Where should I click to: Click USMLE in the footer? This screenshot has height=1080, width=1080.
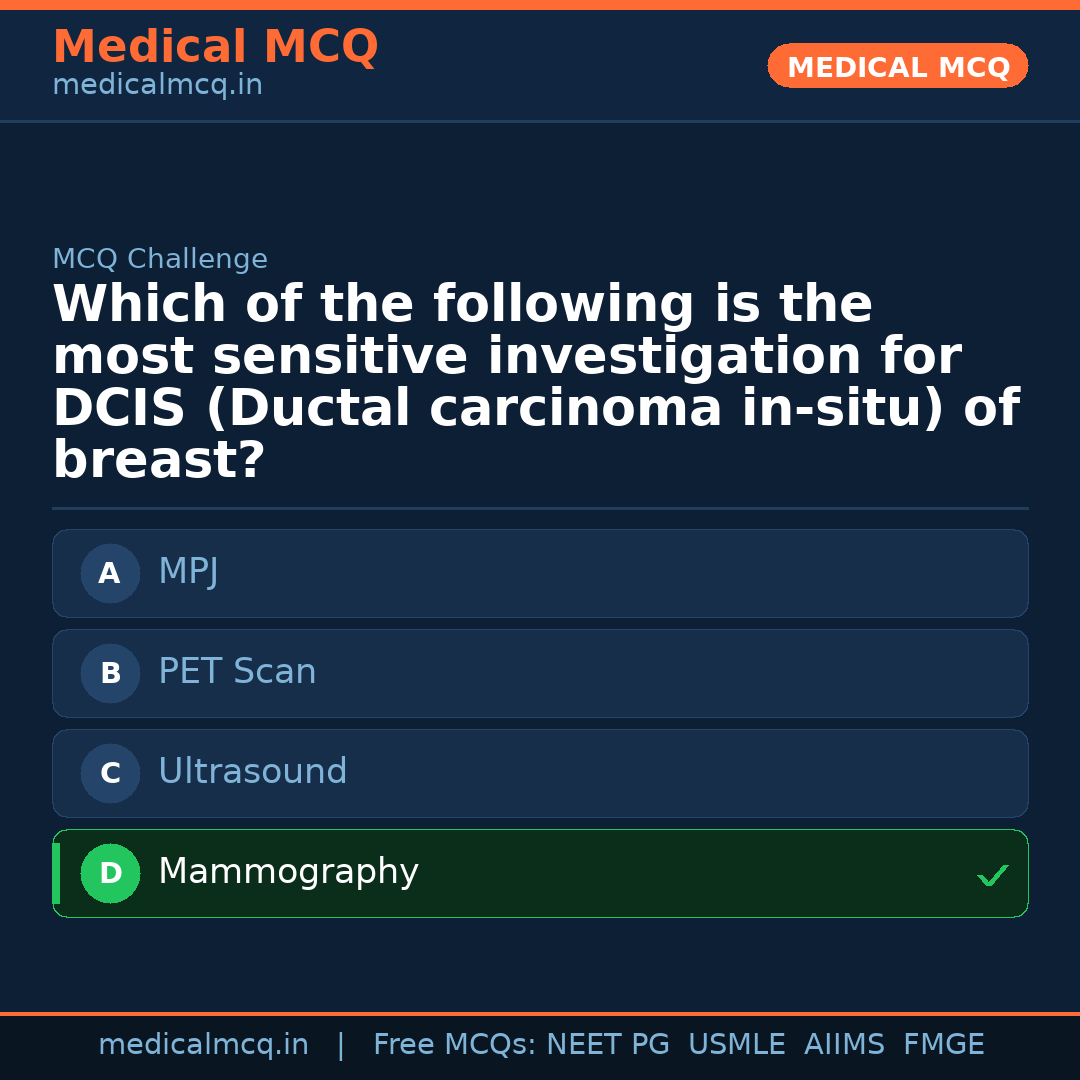click(736, 1045)
